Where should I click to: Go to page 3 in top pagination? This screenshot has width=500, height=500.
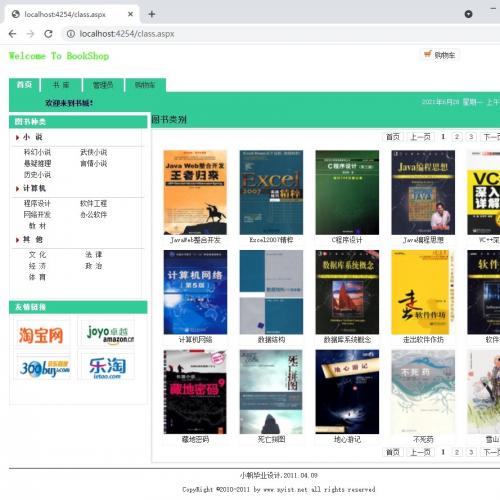pyautogui.click(x=471, y=137)
